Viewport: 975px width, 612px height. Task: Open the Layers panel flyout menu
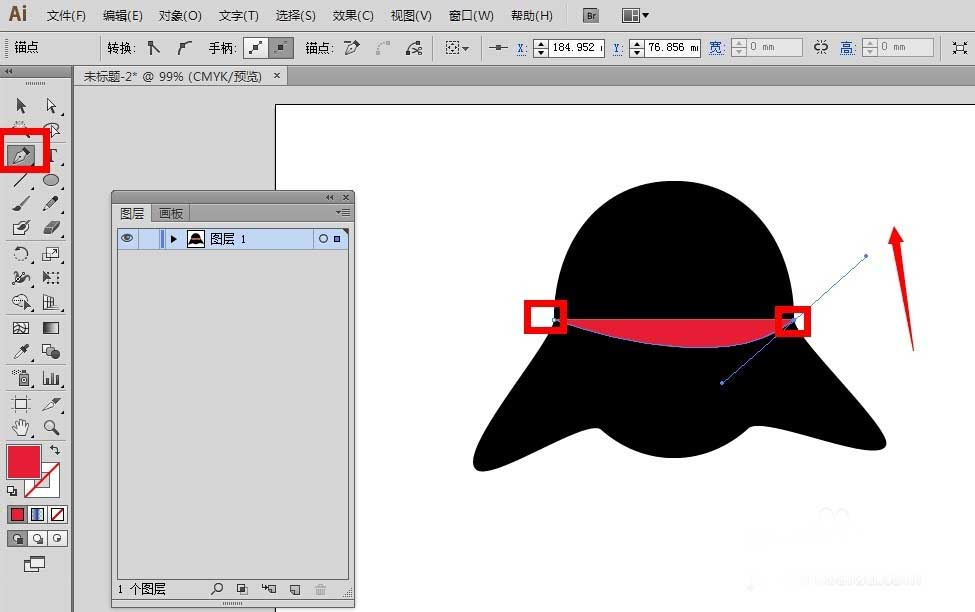[x=343, y=213]
